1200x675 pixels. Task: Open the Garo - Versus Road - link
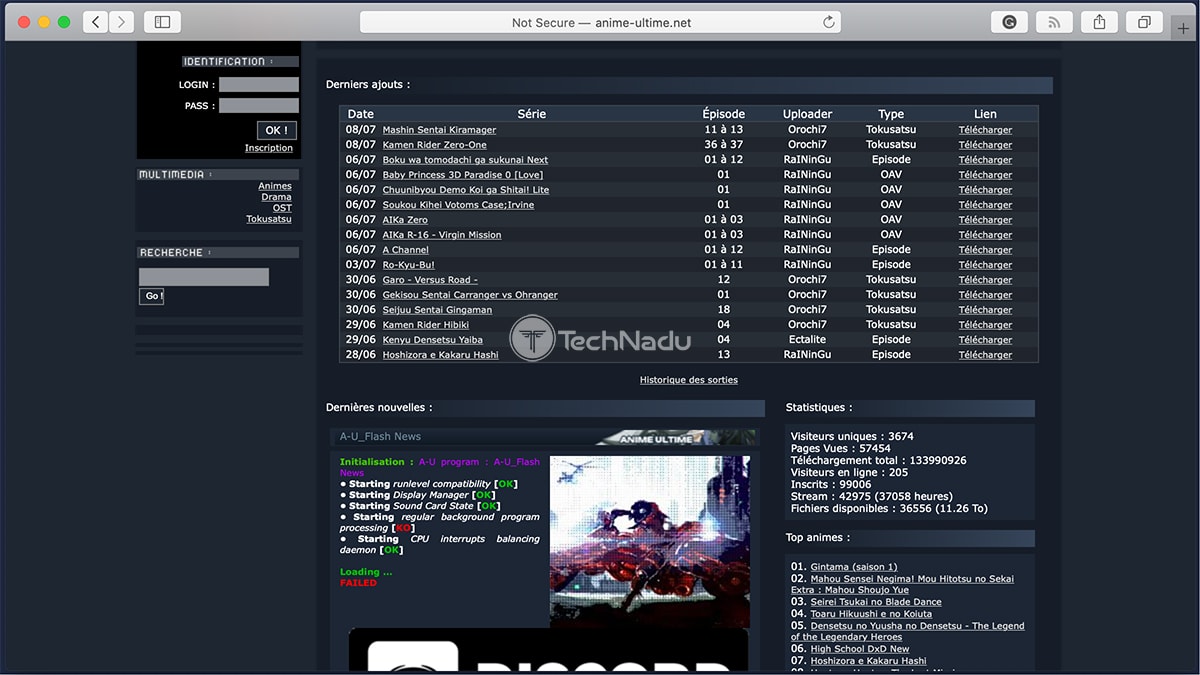pyautogui.click(x=430, y=280)
